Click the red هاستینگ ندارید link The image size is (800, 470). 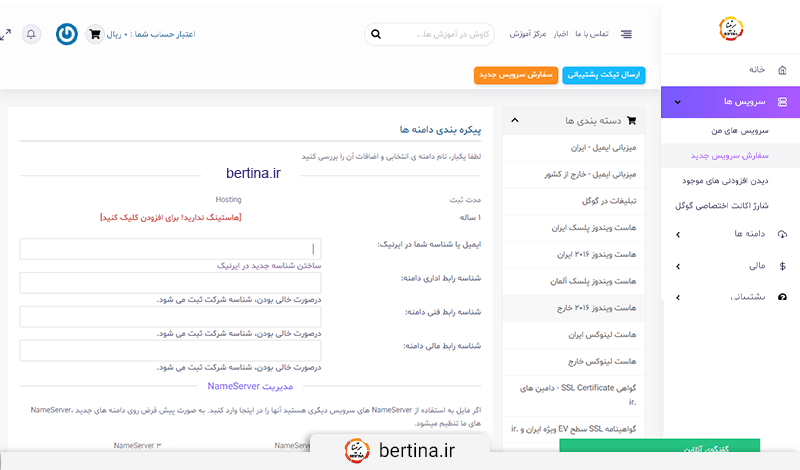[x=171, y=217]
